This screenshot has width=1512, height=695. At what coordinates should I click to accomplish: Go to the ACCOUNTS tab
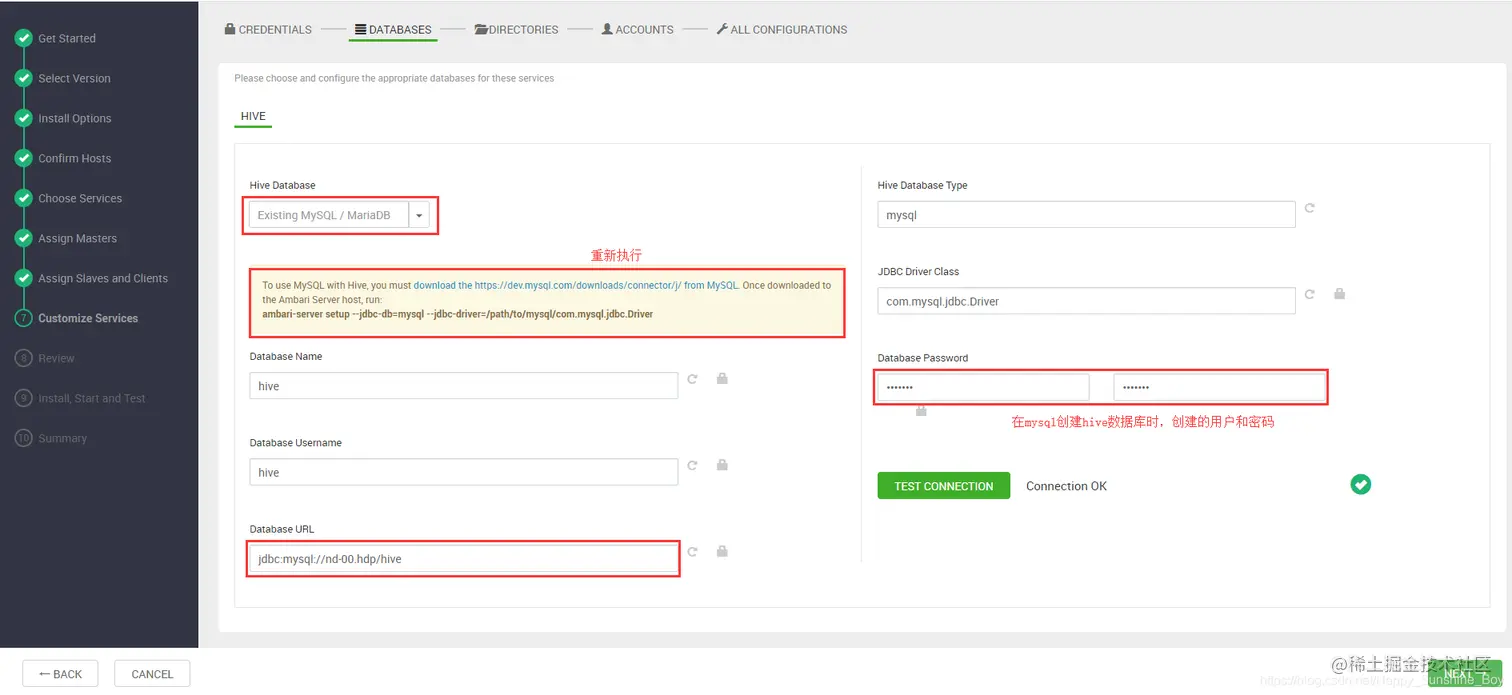click(637, 30)
